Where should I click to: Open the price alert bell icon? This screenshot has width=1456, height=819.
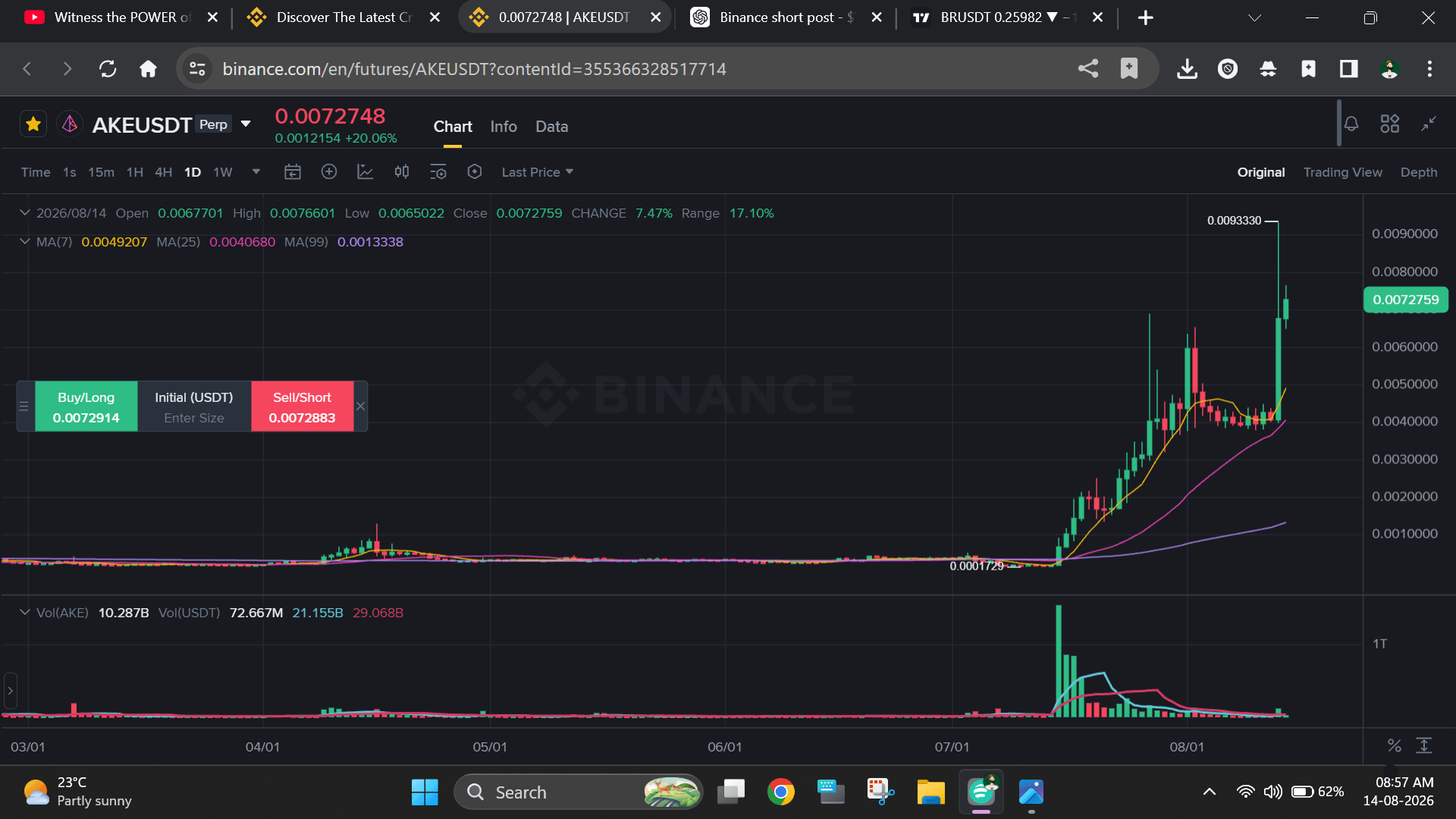click(x=1351, y=124)
